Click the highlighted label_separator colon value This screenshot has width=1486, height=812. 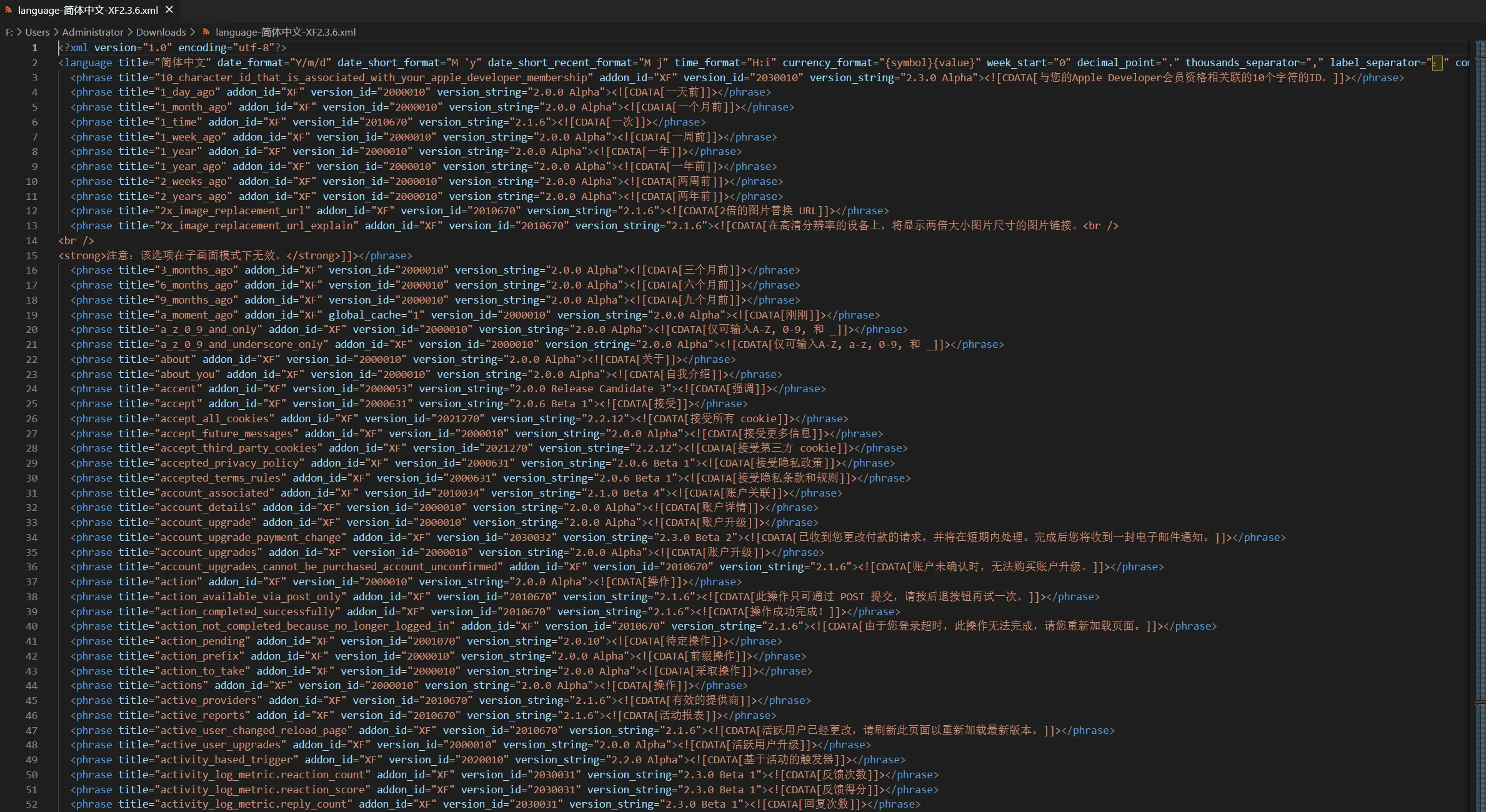click(x=1436, y=62)
